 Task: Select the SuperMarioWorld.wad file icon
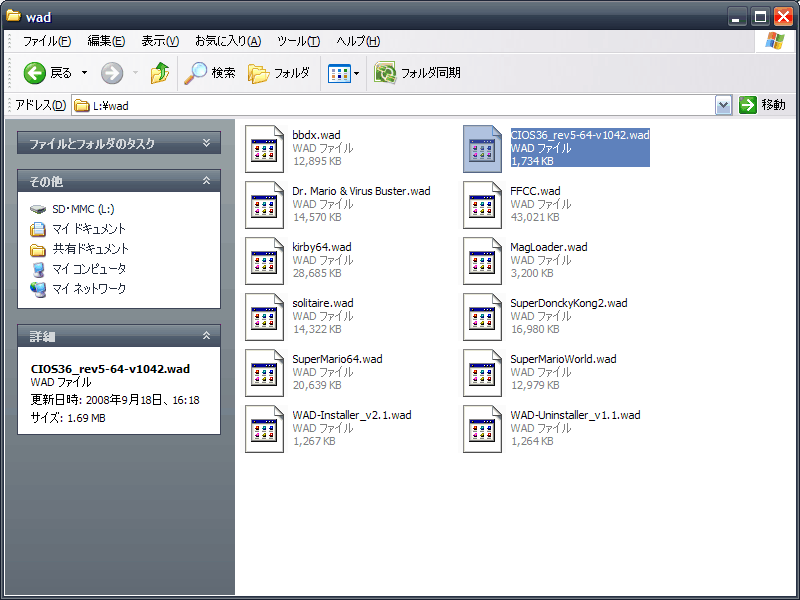pos(482,373)
